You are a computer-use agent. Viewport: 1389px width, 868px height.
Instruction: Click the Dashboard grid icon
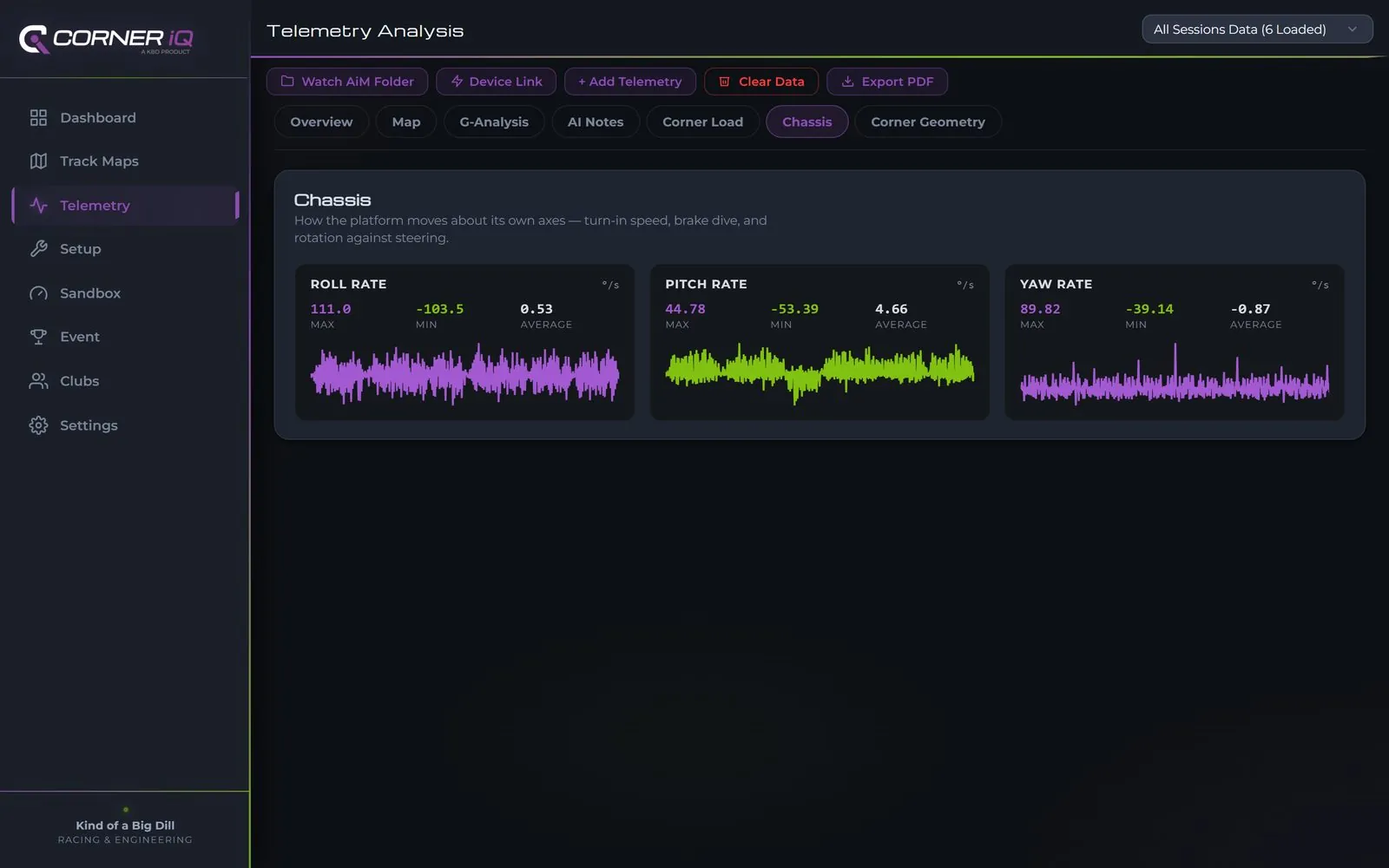38,117
